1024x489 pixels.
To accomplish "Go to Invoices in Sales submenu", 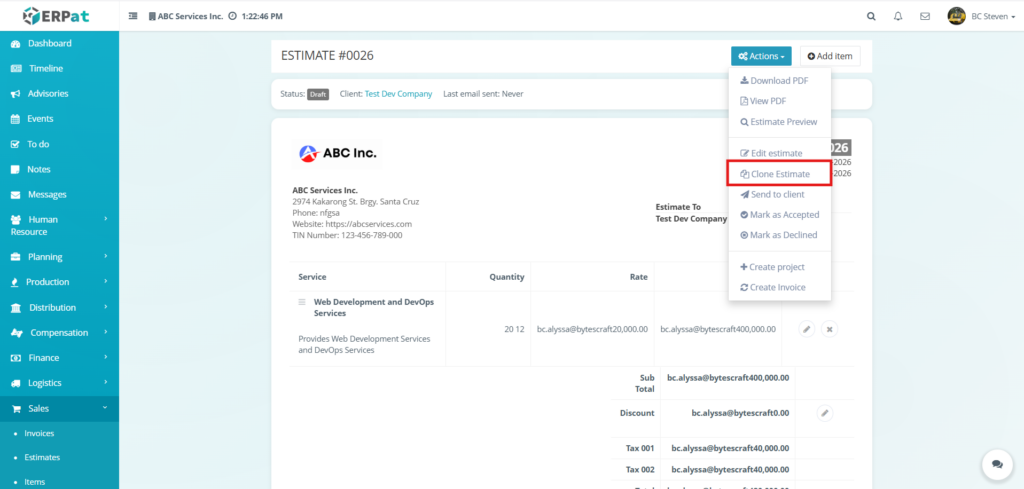I will [39, 433].
